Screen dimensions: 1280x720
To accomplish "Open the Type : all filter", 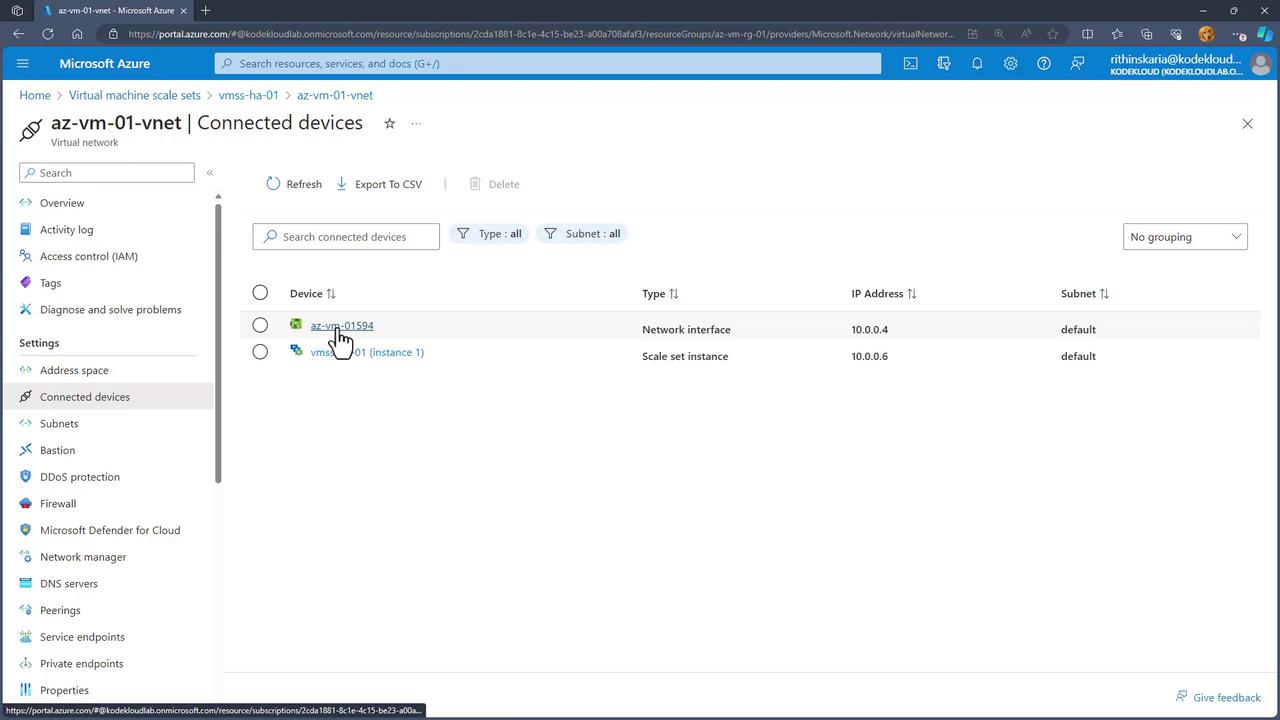I will [489, 234].
